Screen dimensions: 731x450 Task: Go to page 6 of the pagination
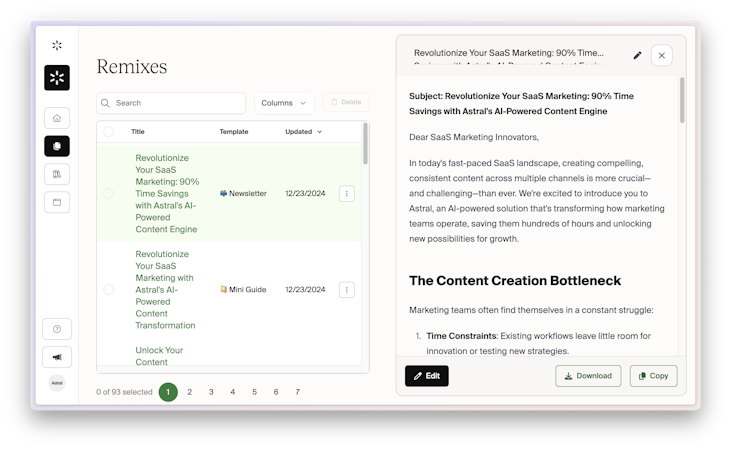click(276, 392)
